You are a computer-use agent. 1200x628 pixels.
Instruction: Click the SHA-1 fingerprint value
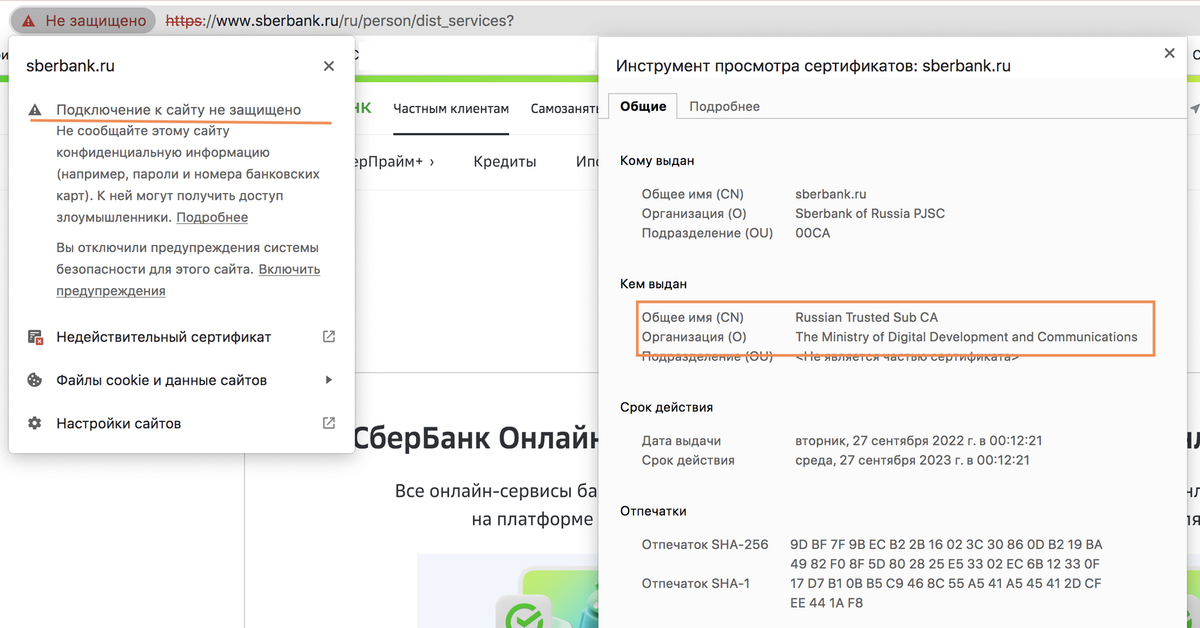(x=946, y=593)
